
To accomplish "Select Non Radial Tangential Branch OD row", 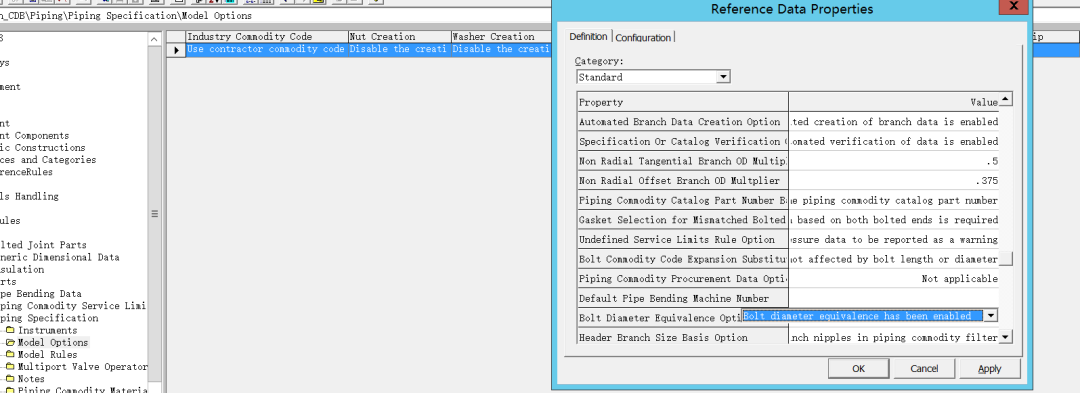I will (683, 161).
